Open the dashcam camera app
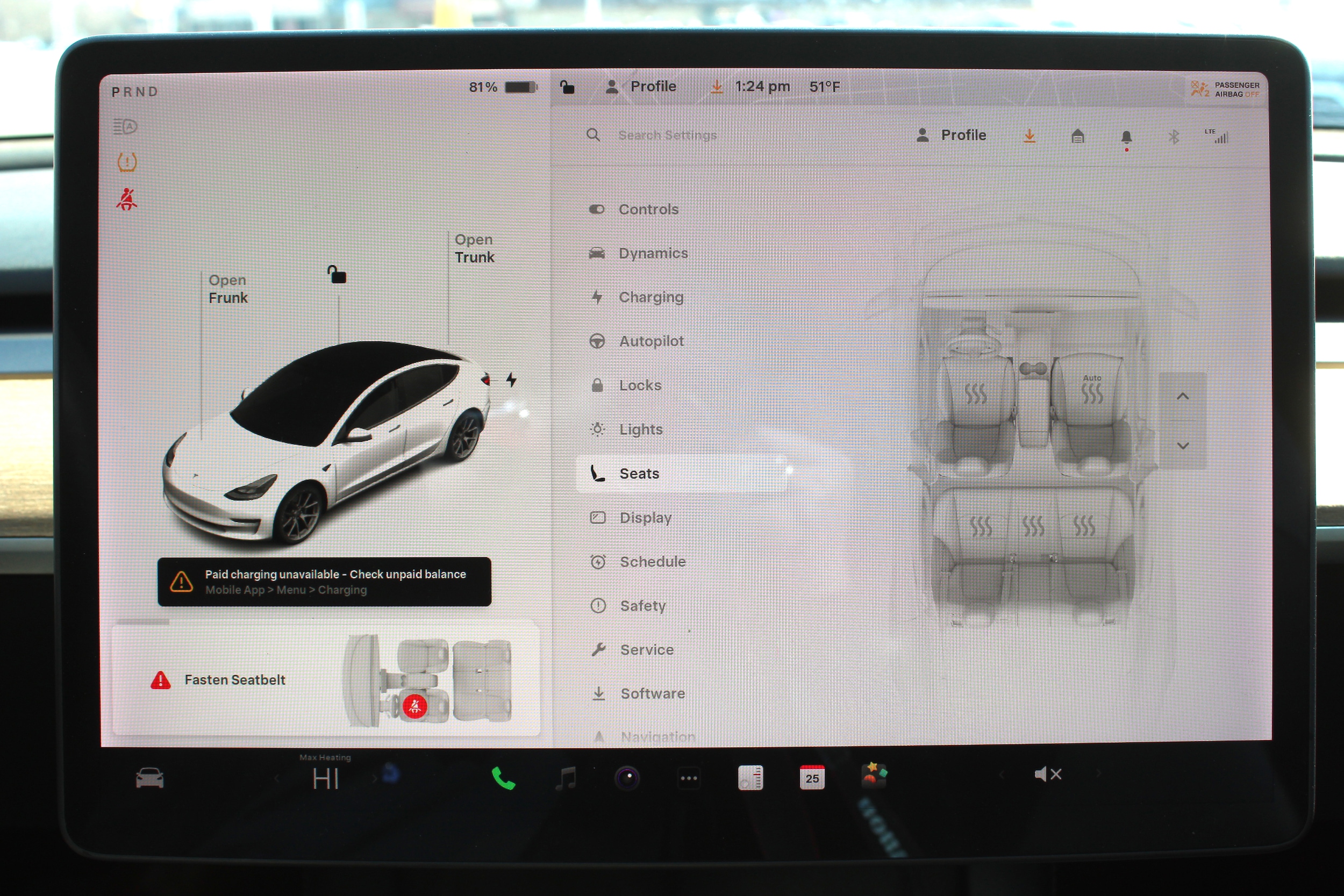Screen dimensions: 1344x896 click(x=627, y=778)
